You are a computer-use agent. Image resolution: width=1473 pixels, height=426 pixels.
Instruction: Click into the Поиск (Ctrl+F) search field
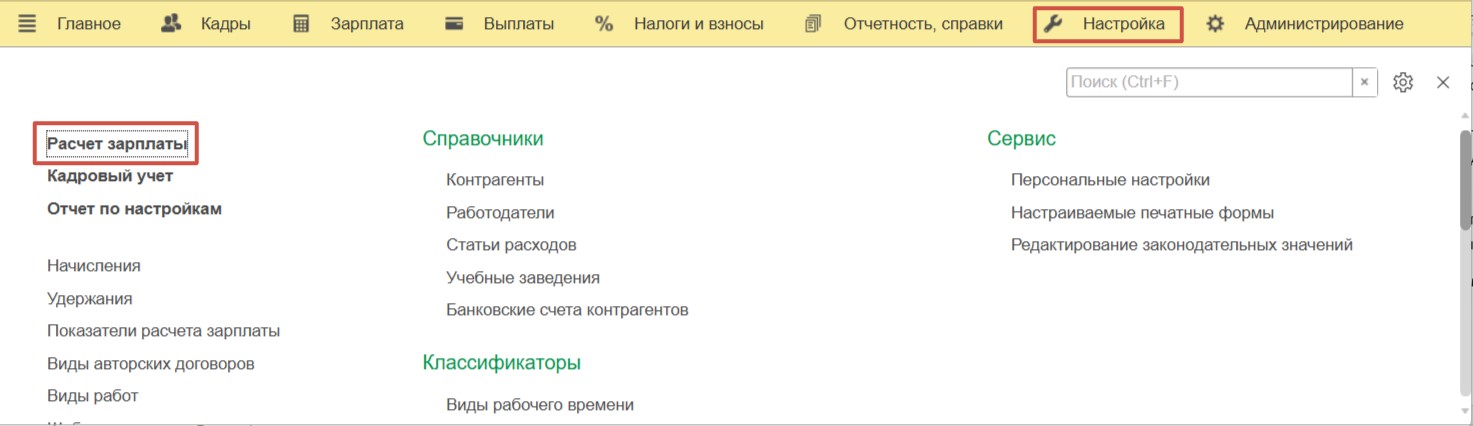[x=1208, y=83]
